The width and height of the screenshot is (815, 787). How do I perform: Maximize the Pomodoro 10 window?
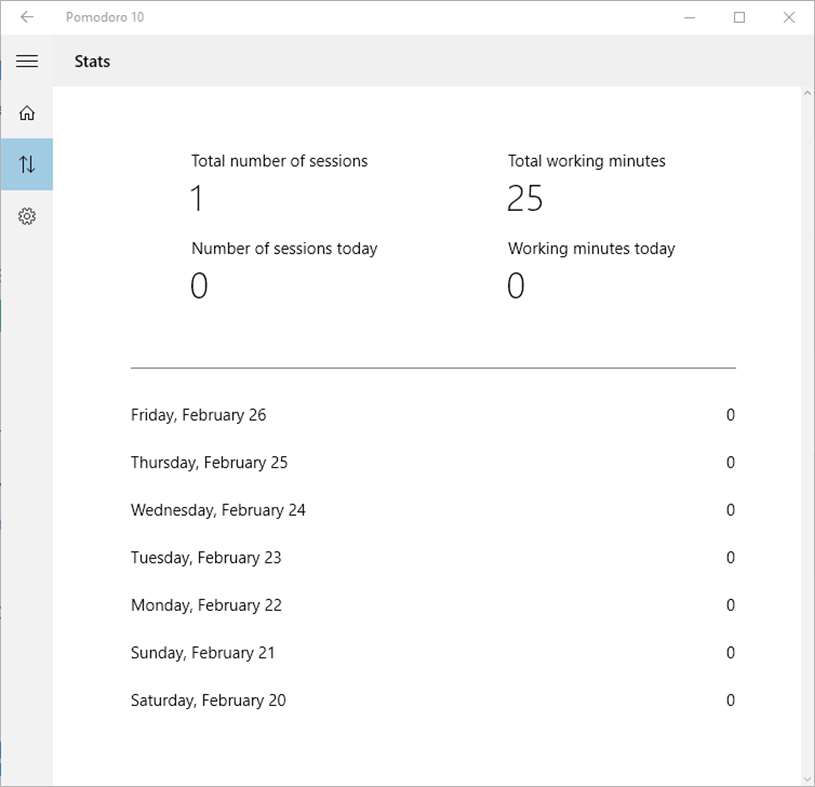pyautogui.click(x=740, y=17)
